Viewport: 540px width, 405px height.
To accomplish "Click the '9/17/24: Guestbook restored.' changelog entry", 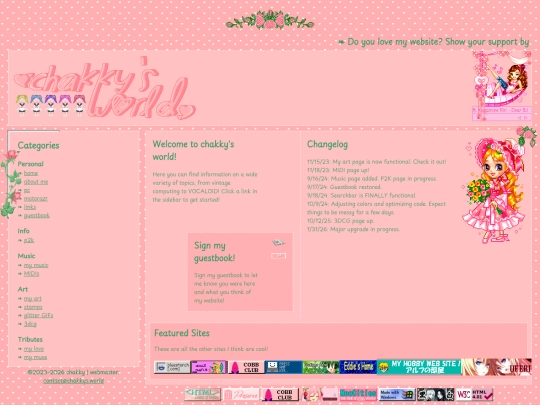I will pyautogui.click(x=344, y=187).
